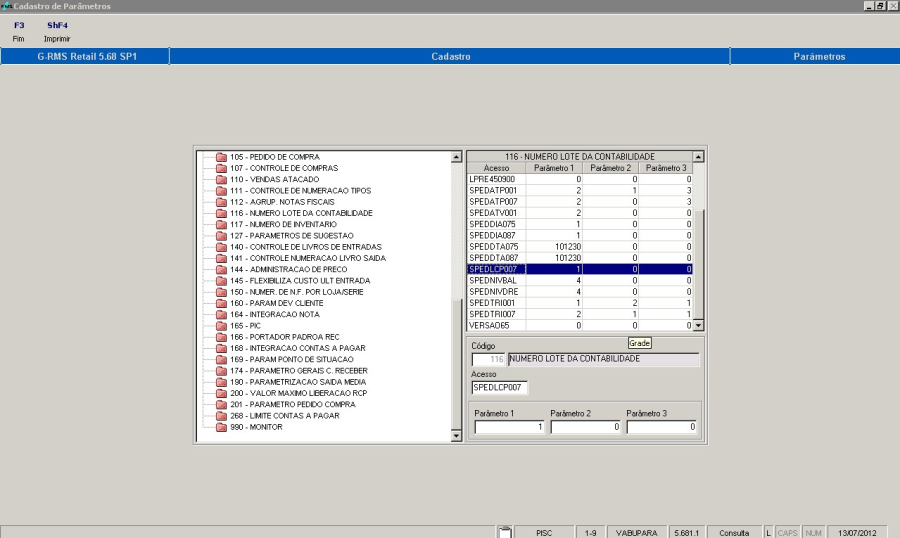Click the Acesso input field
900x538 pixels.
pyautogui.click(x=499, y=388)
